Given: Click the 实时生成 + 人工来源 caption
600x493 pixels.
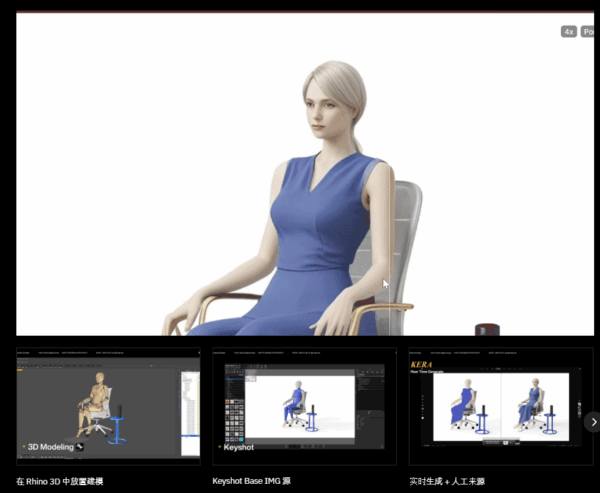Looking at the screenshot, I should coord(447,482).
